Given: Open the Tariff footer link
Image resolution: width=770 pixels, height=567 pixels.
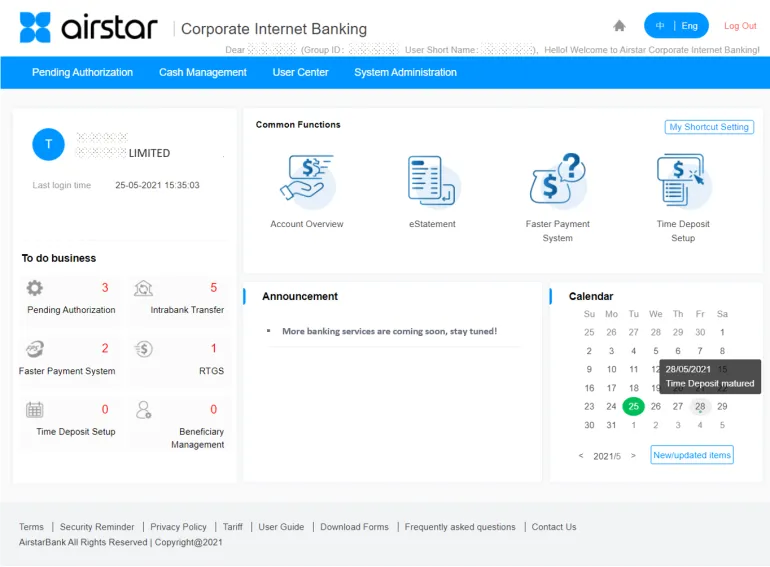Looking at the screenshot, I should 233,527.
